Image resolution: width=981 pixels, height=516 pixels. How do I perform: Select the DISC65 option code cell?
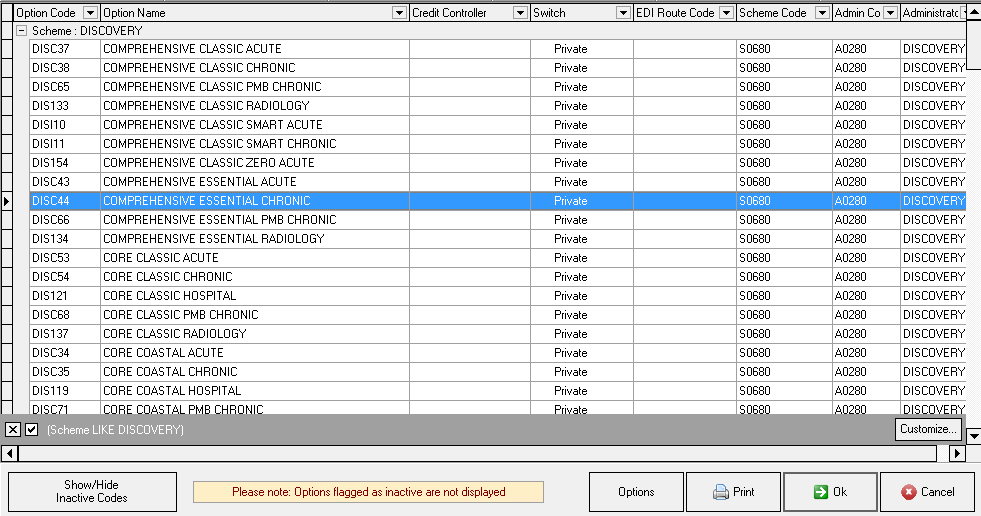coord(65,87)
